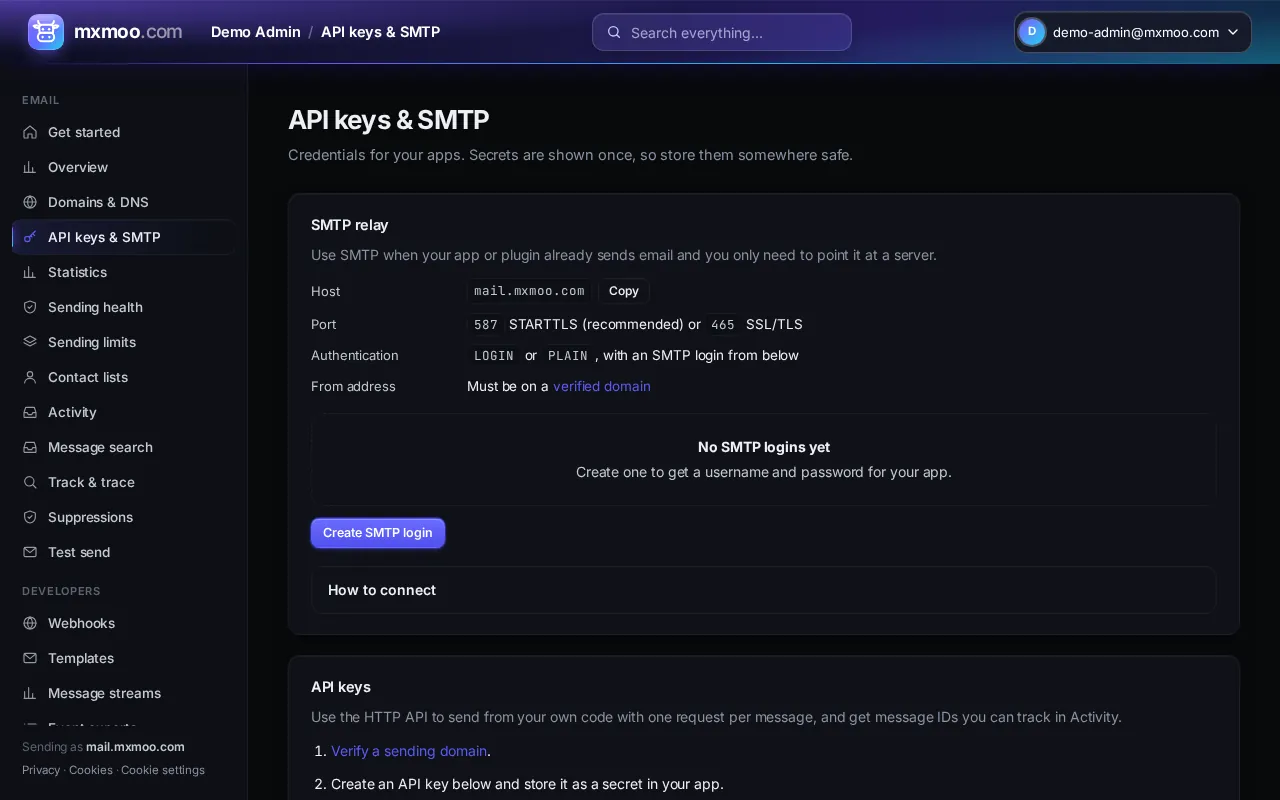The image size is (1280, 800).
Task: Click the search magnifier icon in top bar
Action: [614, 32]
